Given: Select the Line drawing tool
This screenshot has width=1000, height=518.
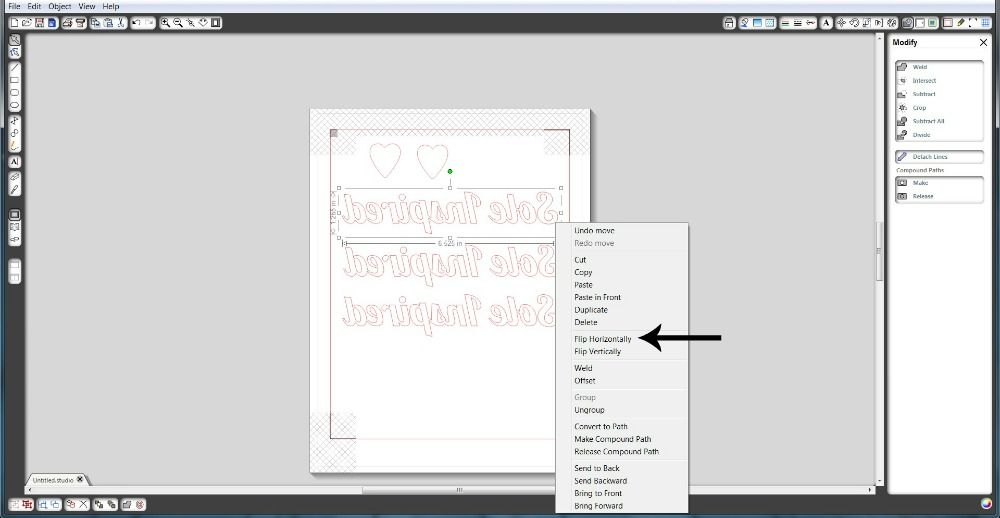Looking at the screenshot, I should tap(15, 67).
